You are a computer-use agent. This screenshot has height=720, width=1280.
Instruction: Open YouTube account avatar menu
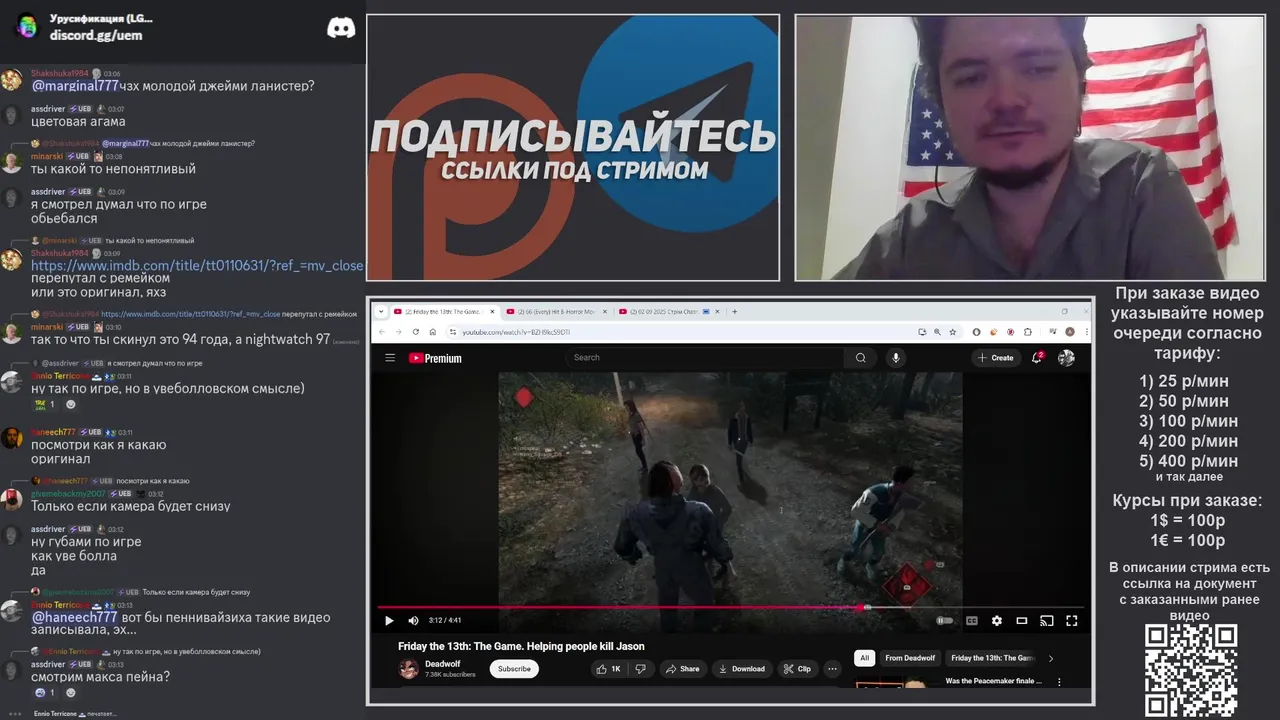pos(1066,357)
